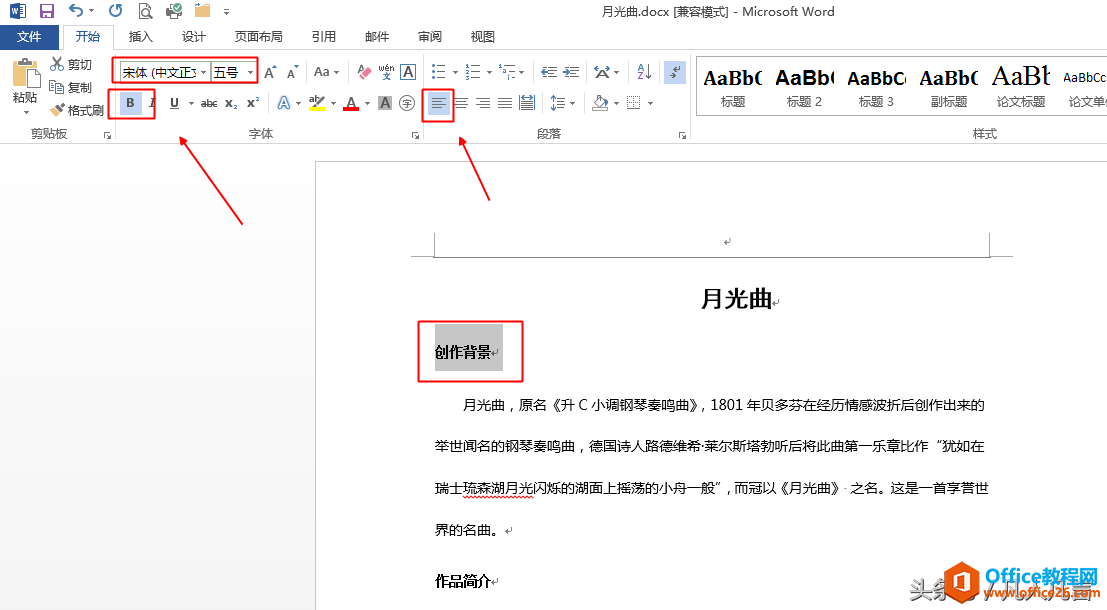Open the borders dropdown arrow
This screenshot has height=610, width=1107.
click(650, 104)
